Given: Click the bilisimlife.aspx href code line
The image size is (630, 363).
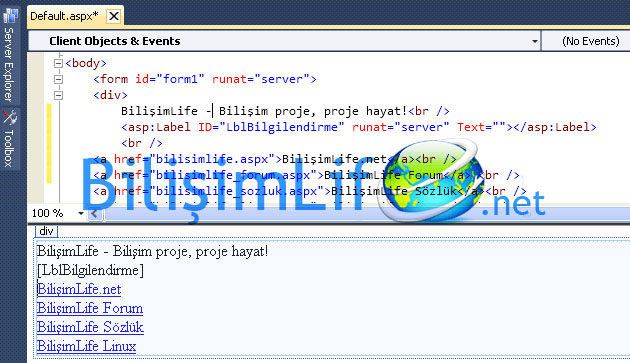Looking at the screenshot, I should coord(275,159).
